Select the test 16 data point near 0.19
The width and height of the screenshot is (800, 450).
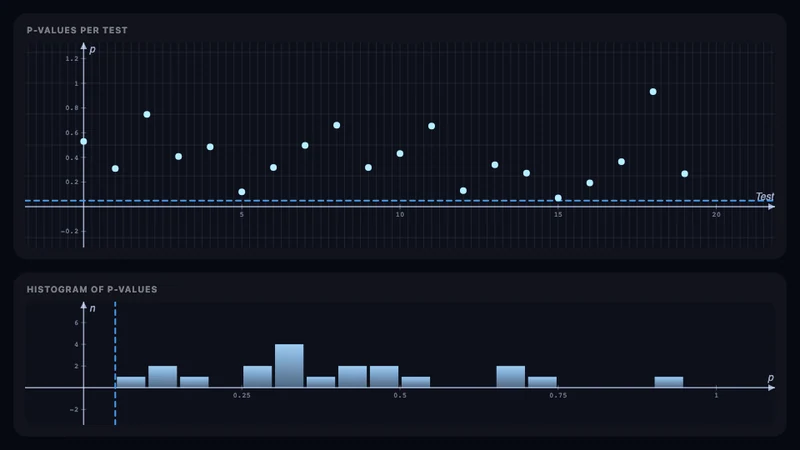[x=590, y=183]
